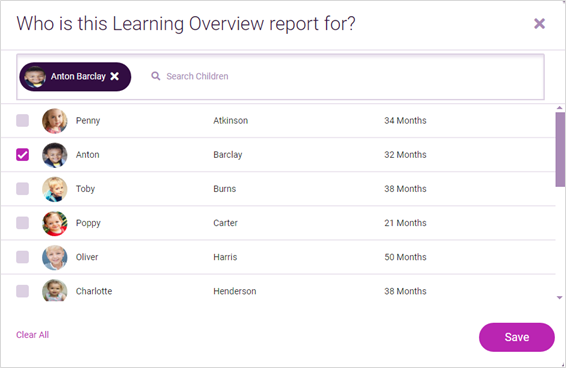Remove Anton Barclay chip with X icon
The image size is (566, 368).
(114, 76)
